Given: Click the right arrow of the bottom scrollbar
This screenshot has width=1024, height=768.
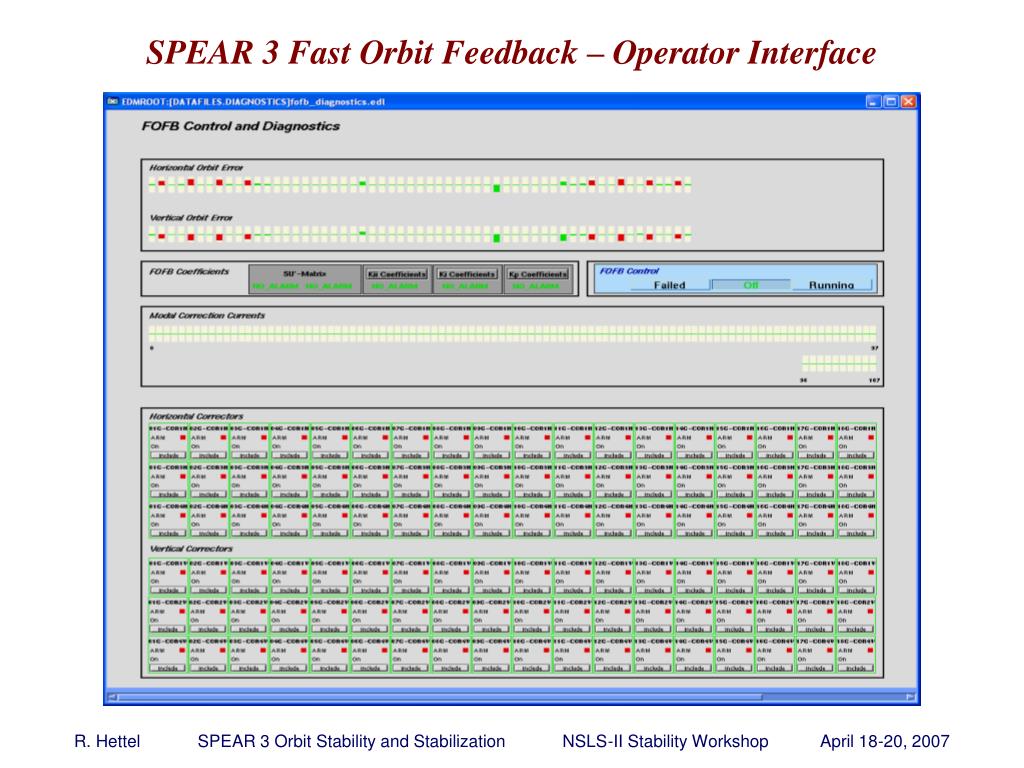Looking at the screenshot, I should pos(910,697).
